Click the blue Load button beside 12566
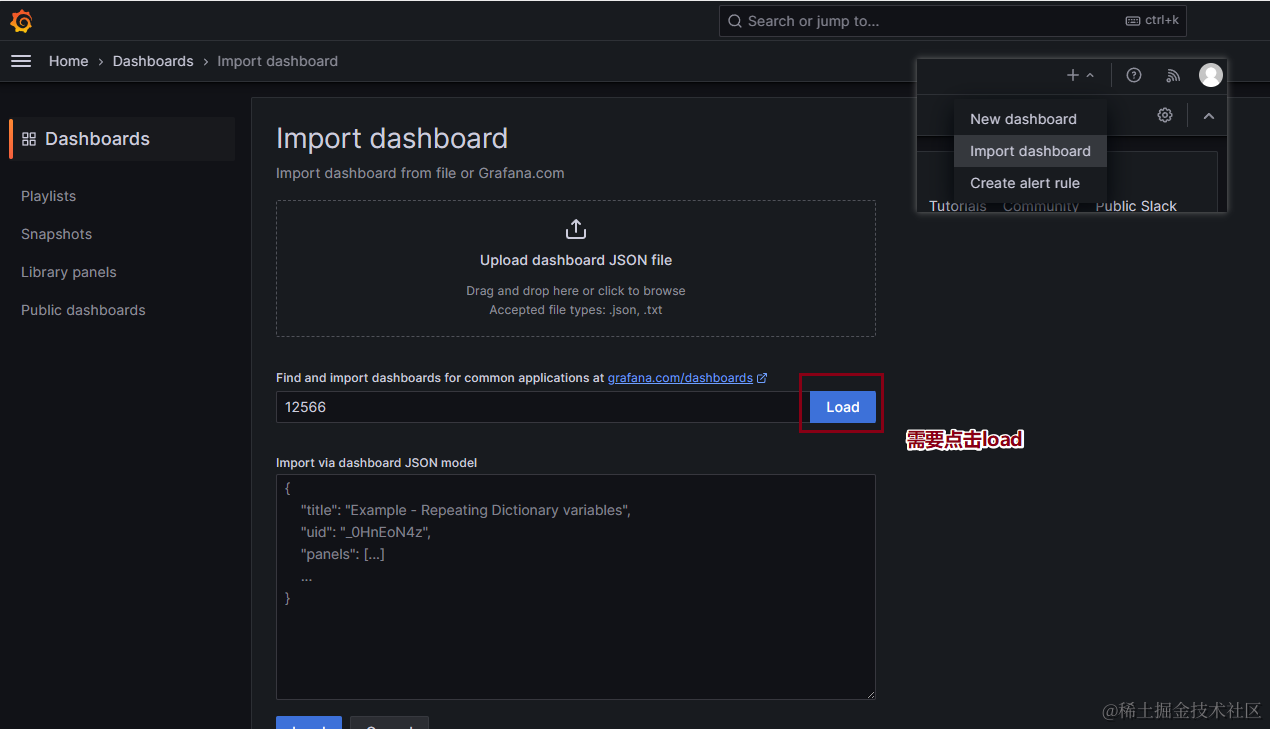Image resolution: width=1270 pixels, height=729 pixels. 843,407
